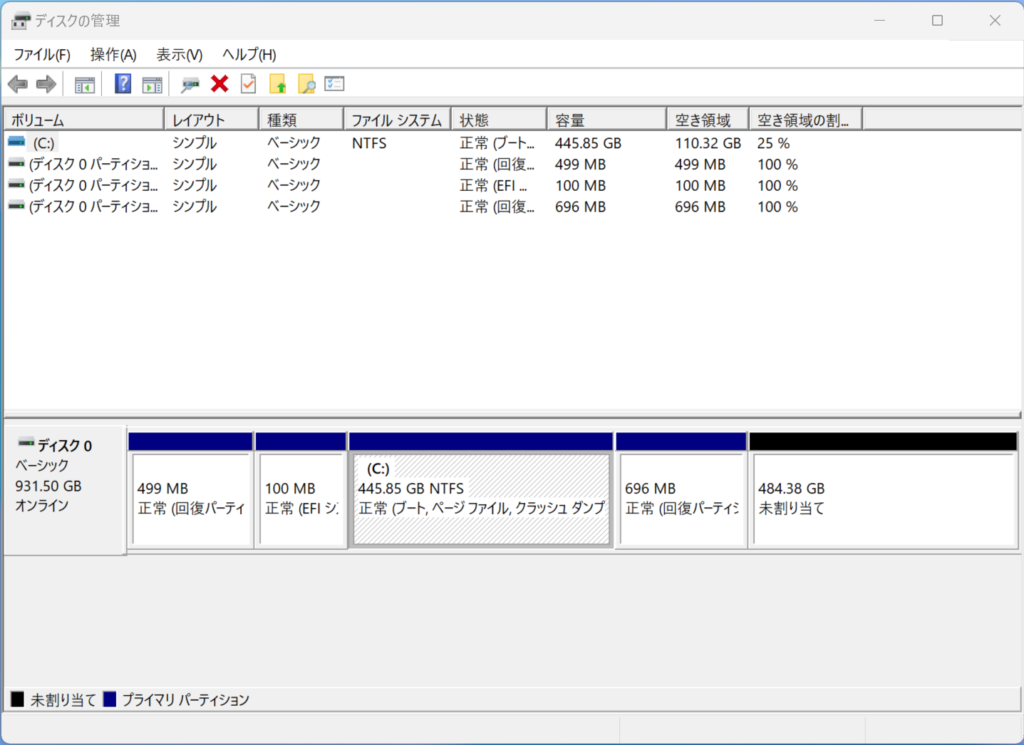
Task: Delete the volume with the red X icon
Action: pos(219,84)
